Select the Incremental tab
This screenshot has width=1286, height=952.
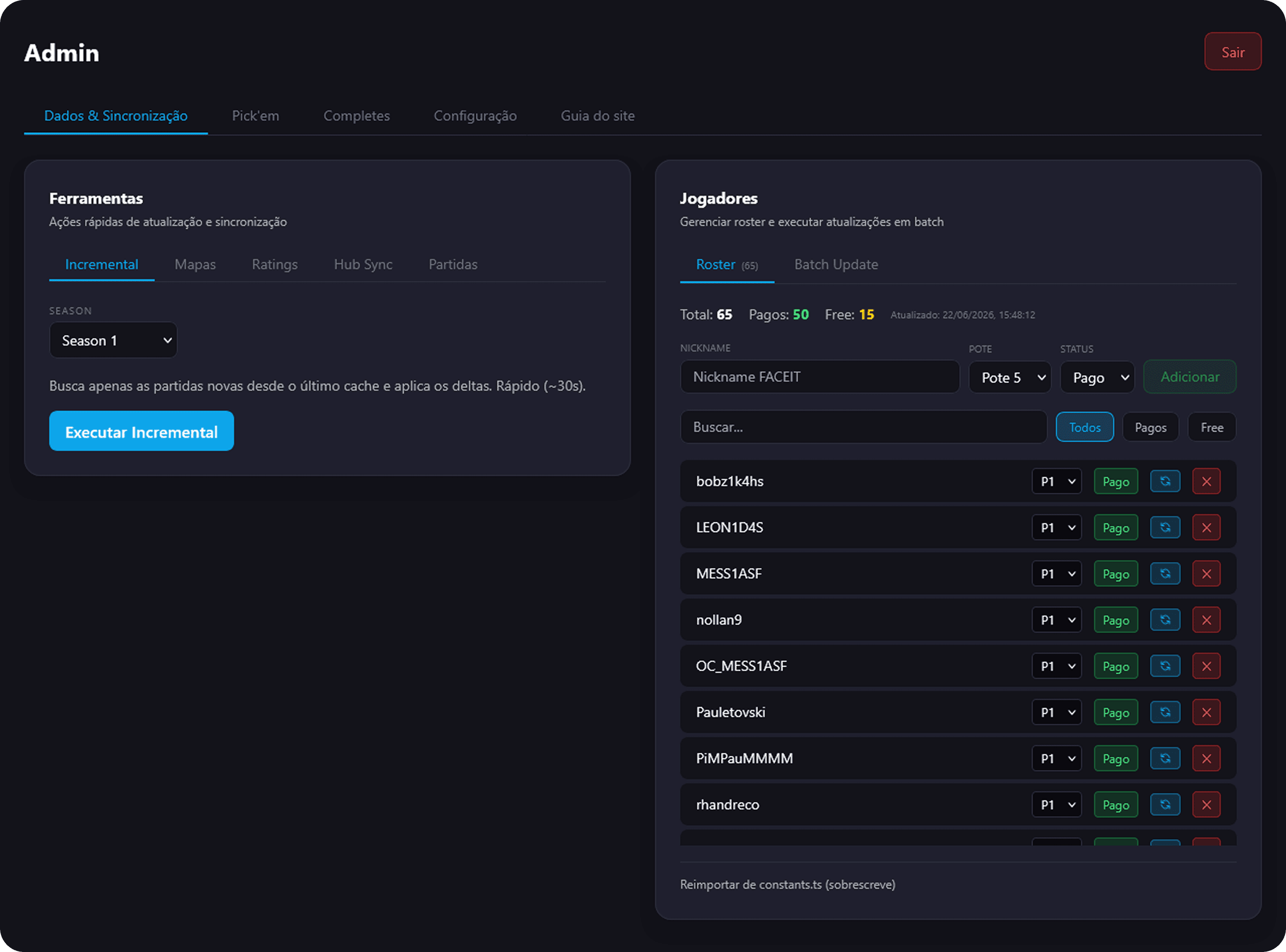pyautogui.click(x=101, y=264)
